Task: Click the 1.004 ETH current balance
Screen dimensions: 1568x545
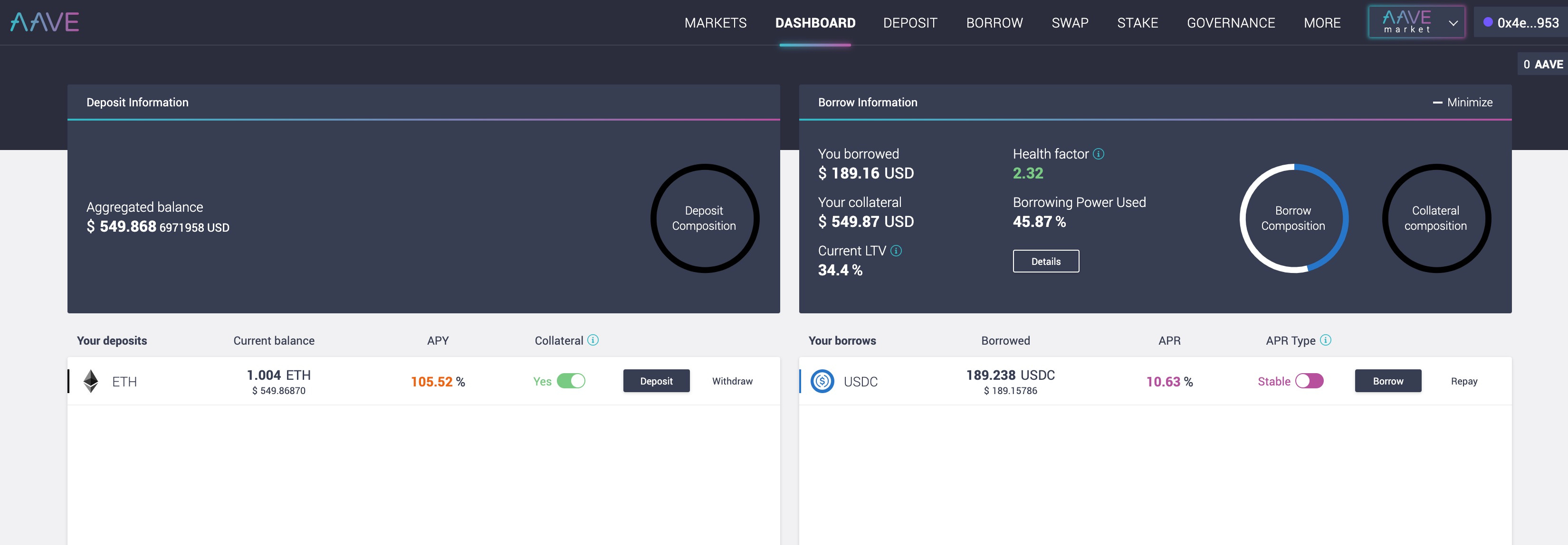Action: click(279, 375)
